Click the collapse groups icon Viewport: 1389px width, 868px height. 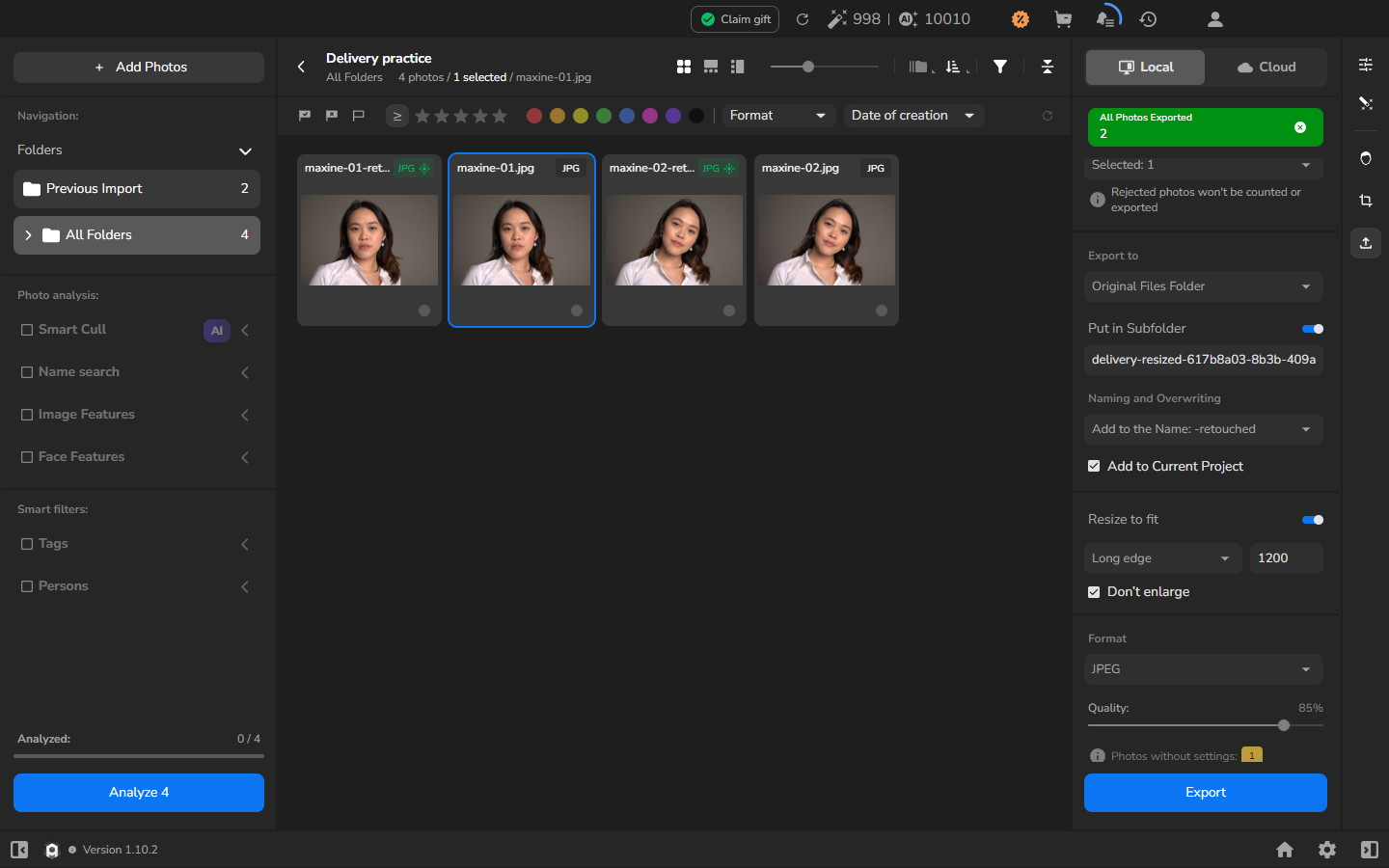pyautogui.click(x=1048, y=67)
